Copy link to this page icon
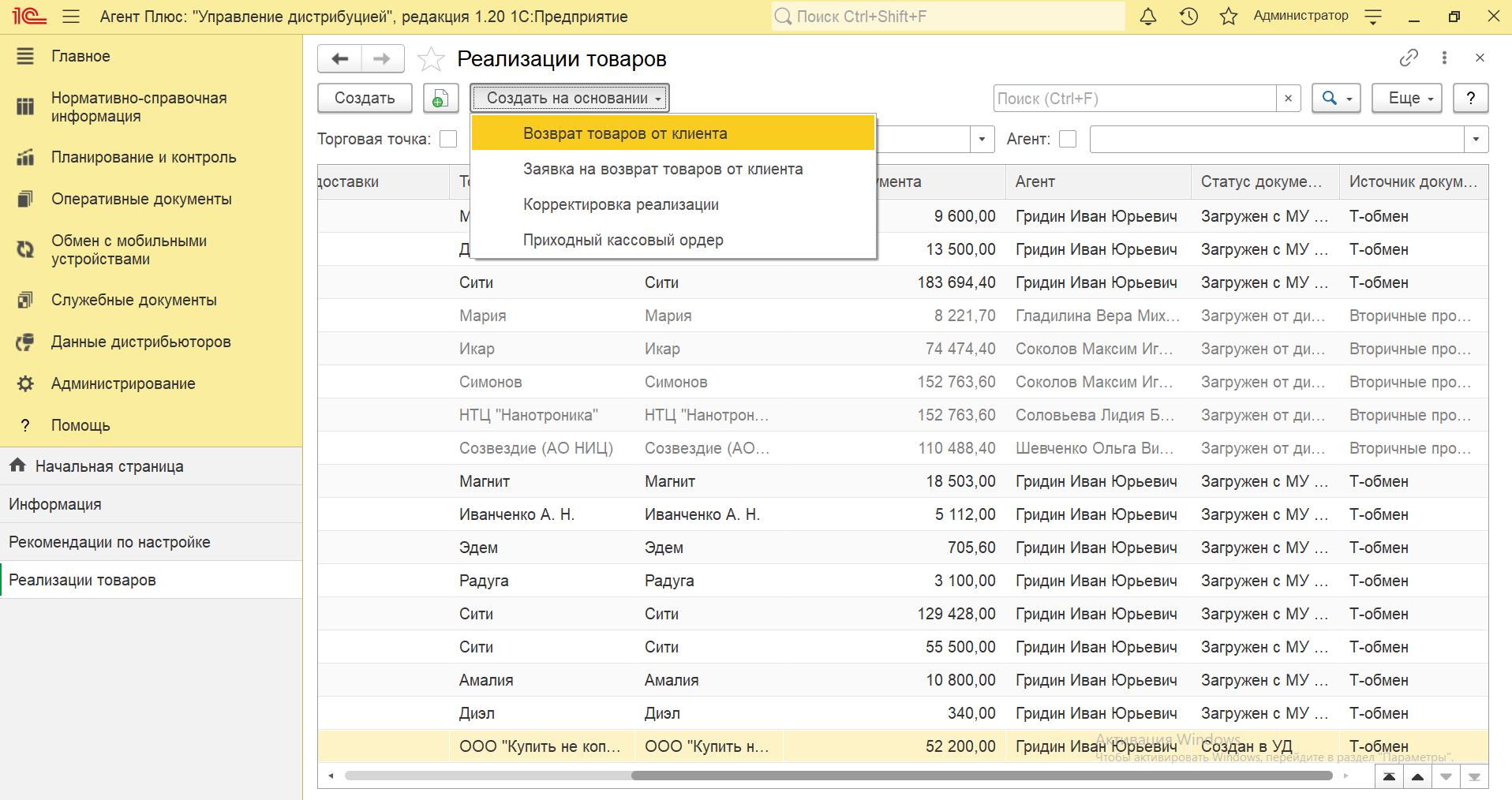The image size is (1512, 800). pyautogui.click(x=1409, y=58)
